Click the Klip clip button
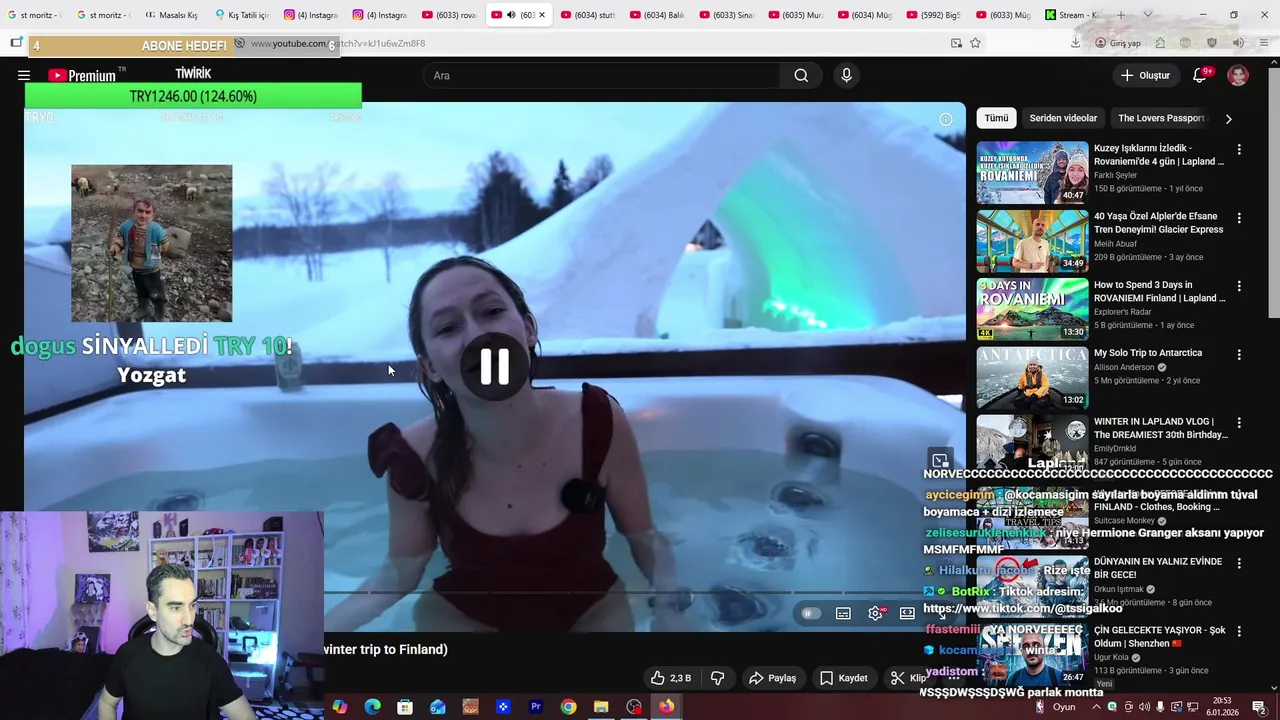Image resolution: width=1280 pixels, height=720 pixels. point(908,678)
